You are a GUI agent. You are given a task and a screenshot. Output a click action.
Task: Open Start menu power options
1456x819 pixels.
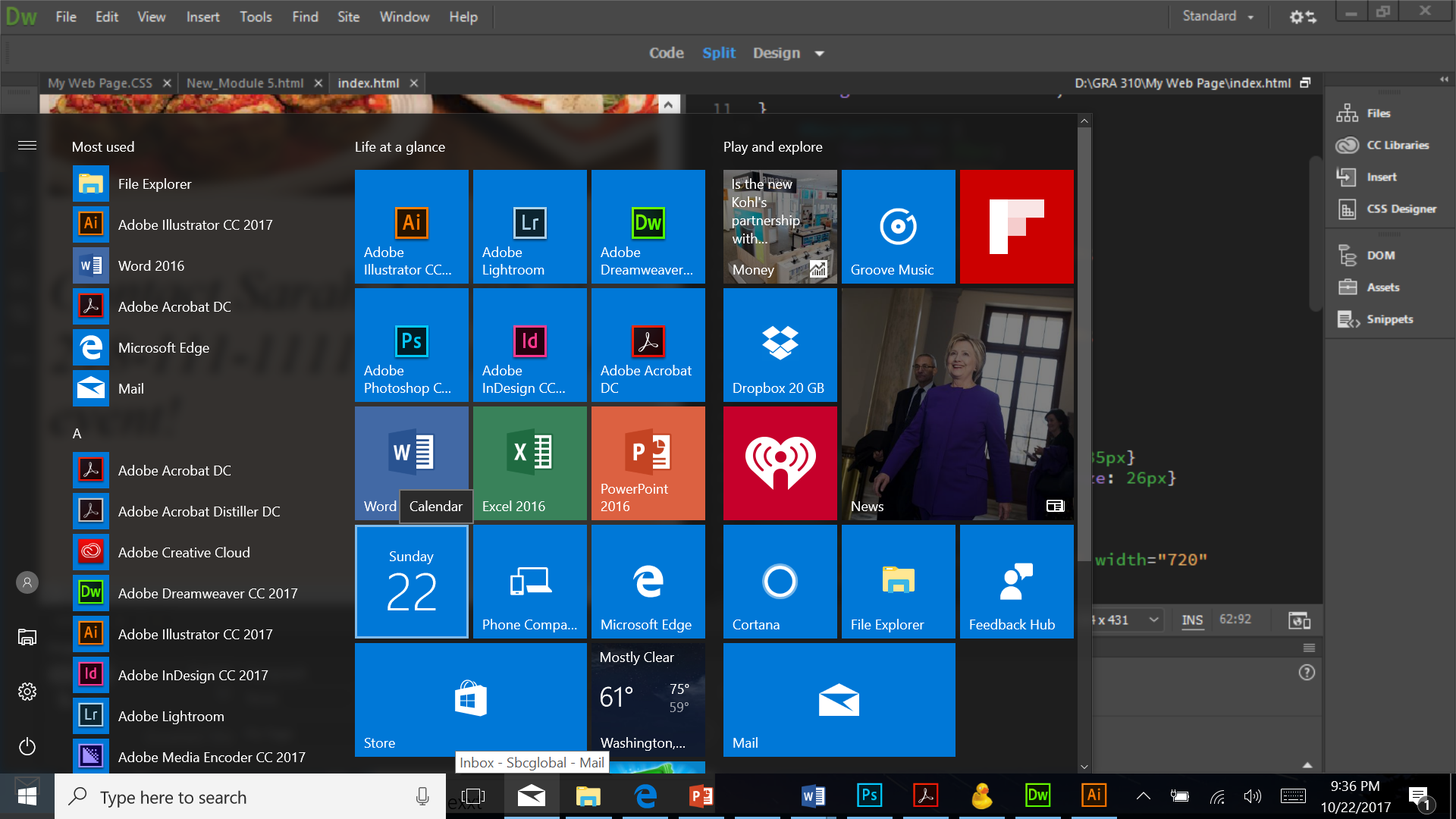[27, 746]
